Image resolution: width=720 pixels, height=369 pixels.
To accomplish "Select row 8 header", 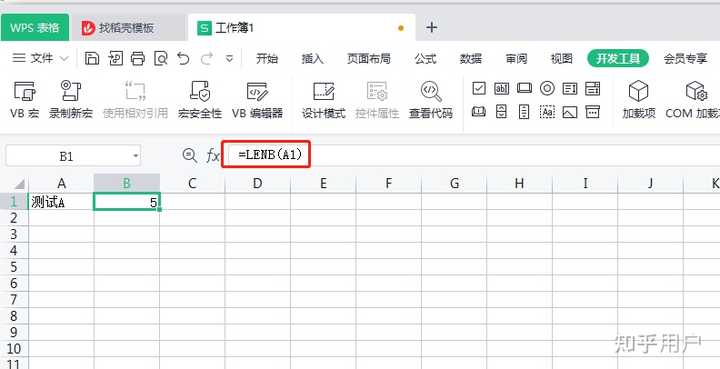I will [14, 316].
